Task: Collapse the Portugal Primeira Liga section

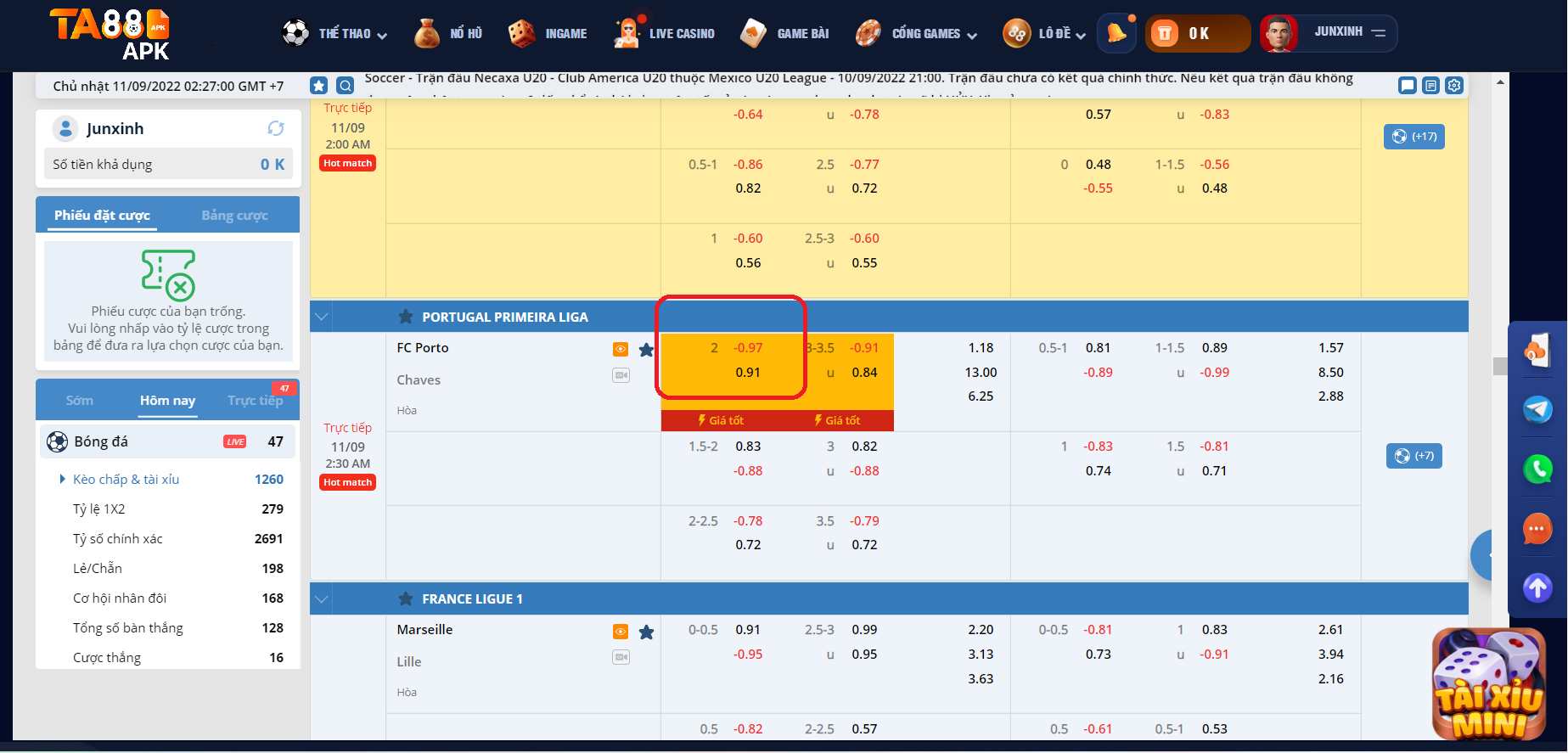Action: (x=322, y=317)
